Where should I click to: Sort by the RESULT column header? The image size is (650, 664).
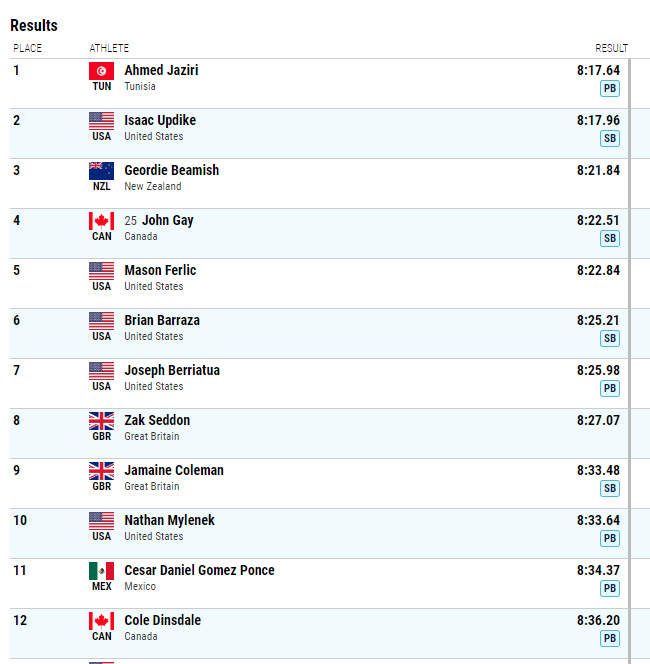click(611, 48)
